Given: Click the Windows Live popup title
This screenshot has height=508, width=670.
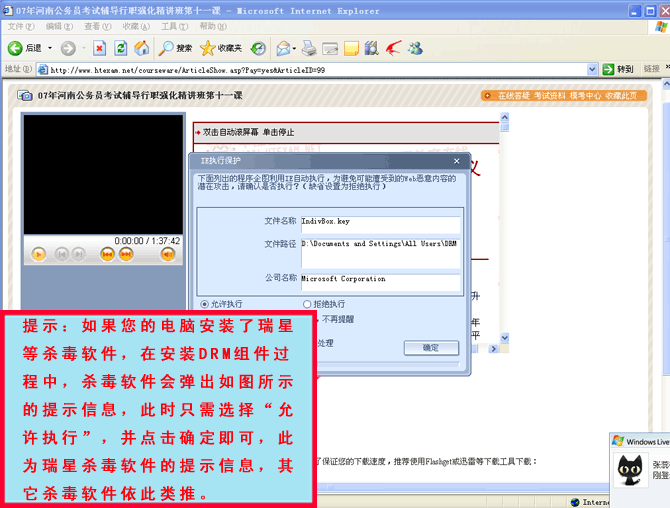Looking at the screenshot, I should (647, 442).
